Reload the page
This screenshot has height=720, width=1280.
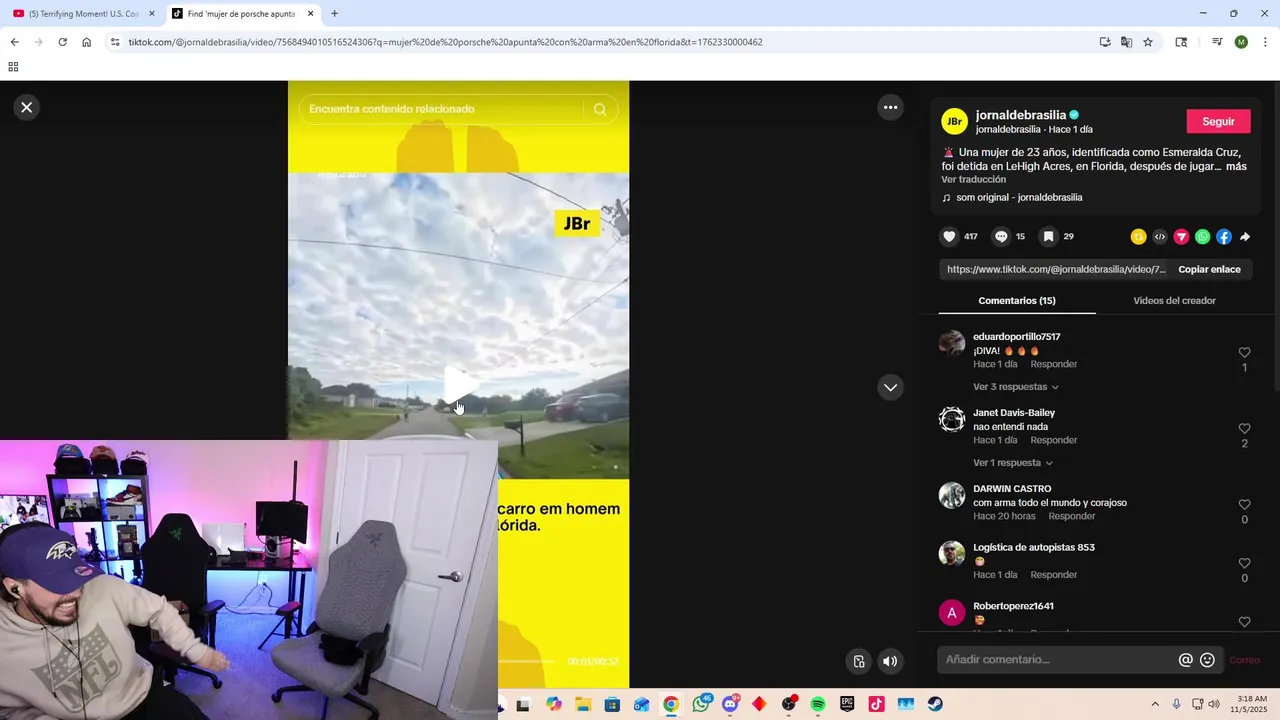tap(62, 42)
